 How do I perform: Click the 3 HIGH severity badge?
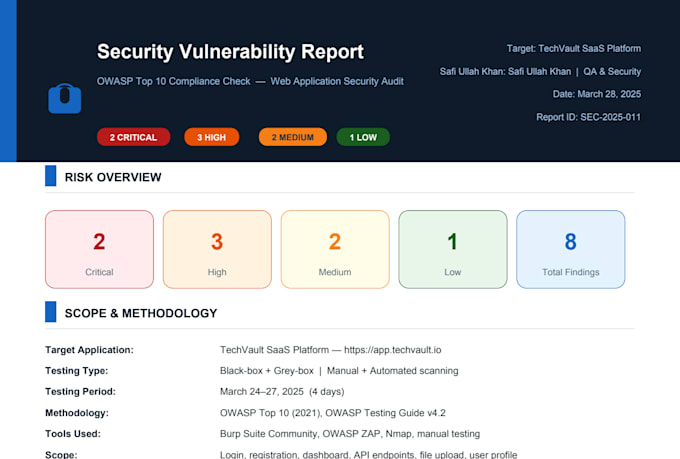212,137
